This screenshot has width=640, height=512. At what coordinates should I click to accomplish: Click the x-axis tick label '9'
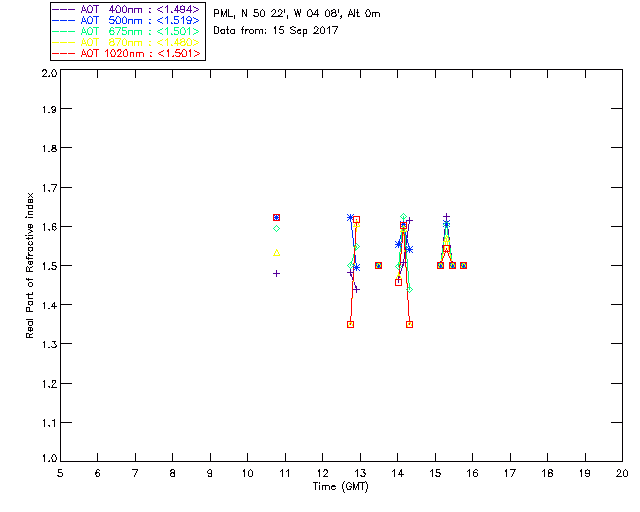[x=210, y=473]
